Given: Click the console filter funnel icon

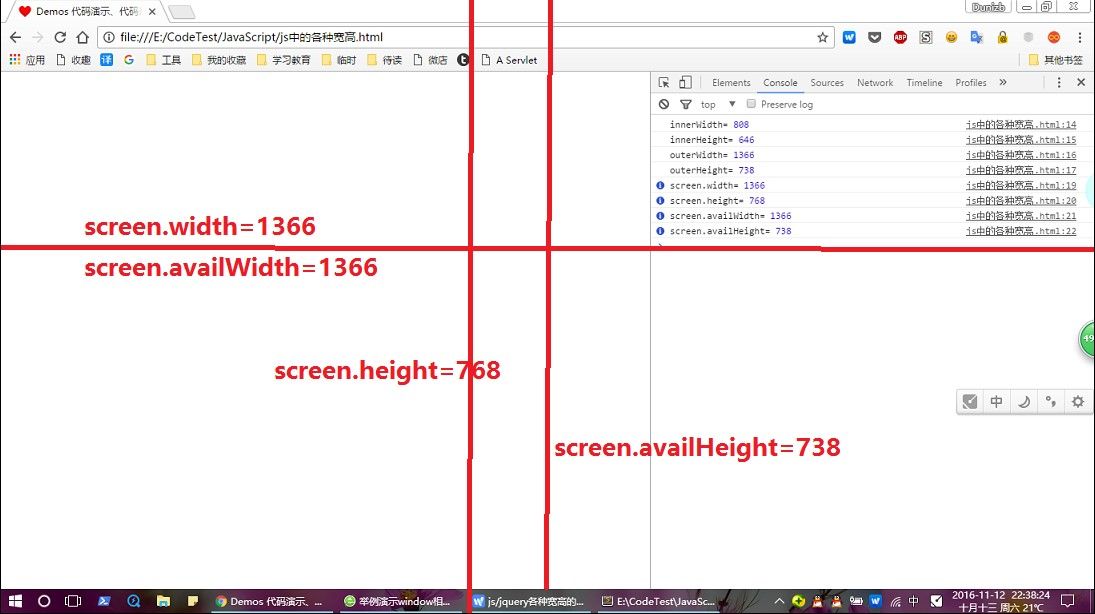Looking at the screenshot, I should click(x=685, y=104).
